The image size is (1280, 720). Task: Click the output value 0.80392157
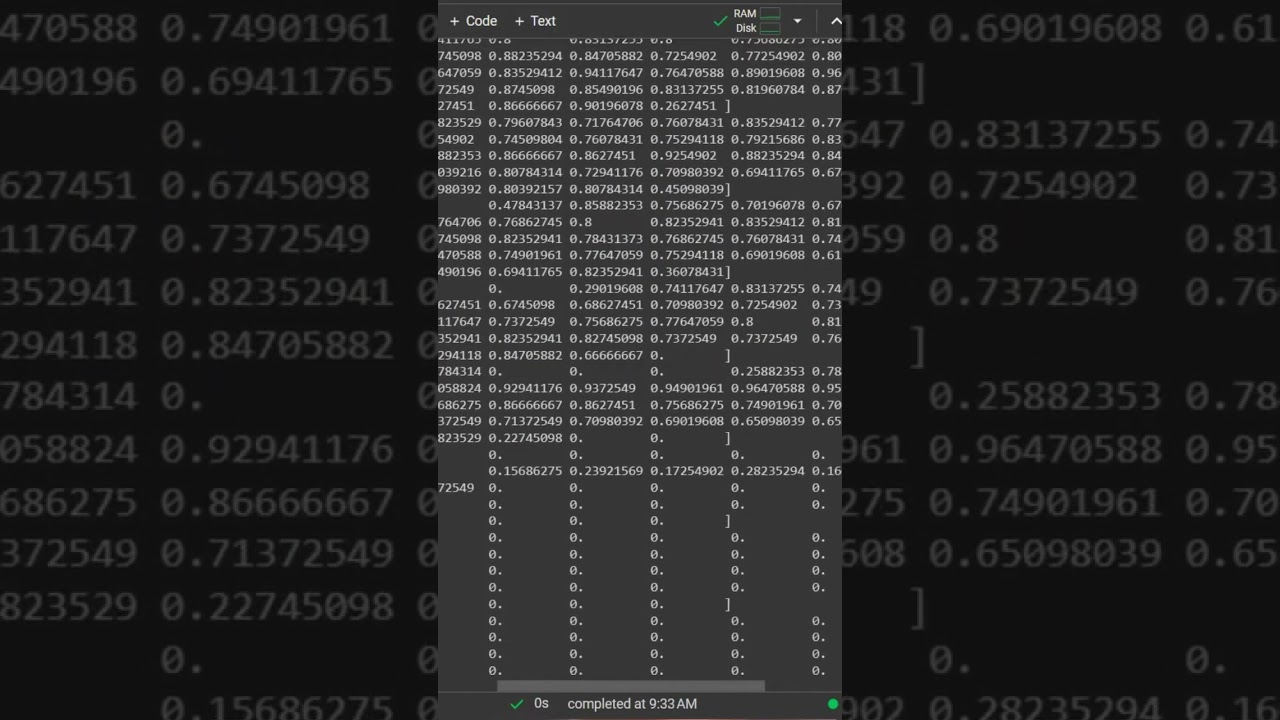pyautogui.click(x=525, y=189)
